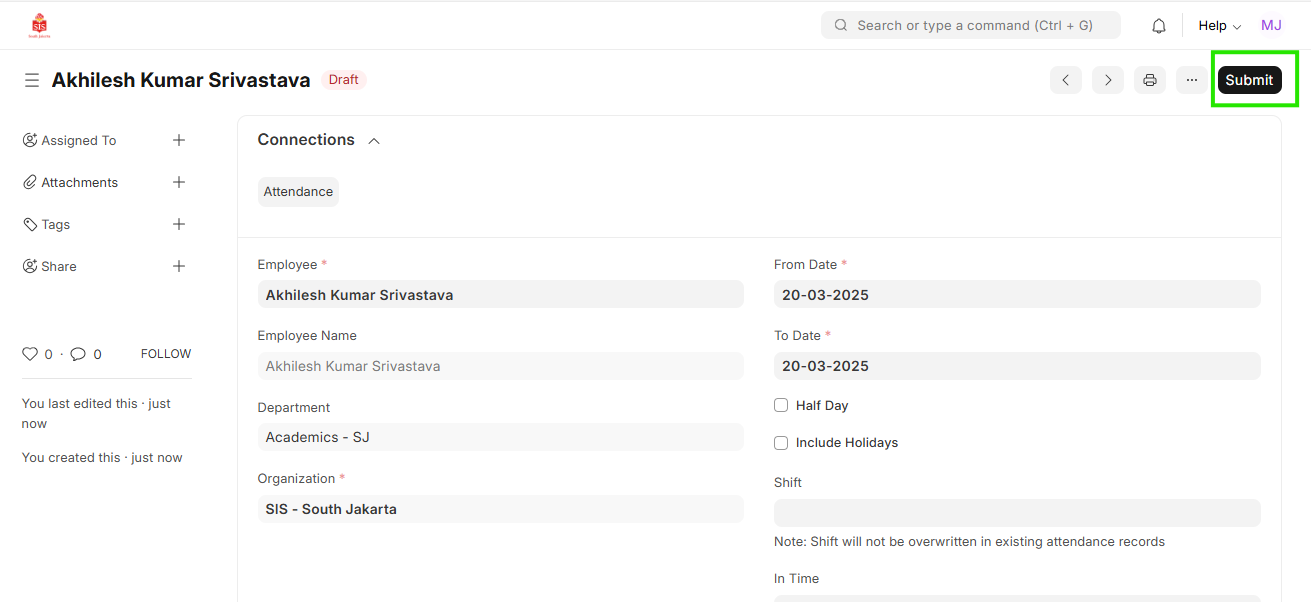
Task: Open the Help dropdown menu
Action: tap(1219, 26)
